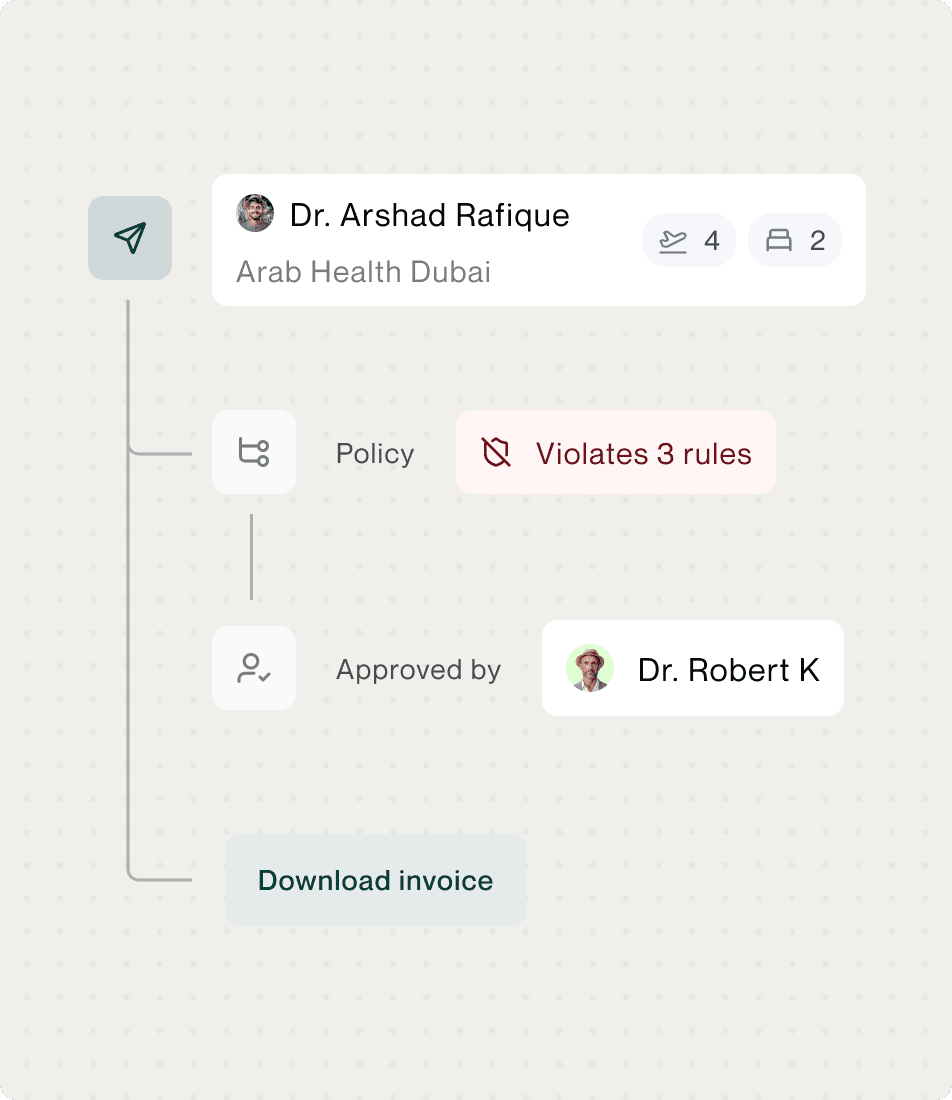Open the Violates 3 rules text
Screen dimensions: 952x1100
pyautogui.click(x=644, y=454)
